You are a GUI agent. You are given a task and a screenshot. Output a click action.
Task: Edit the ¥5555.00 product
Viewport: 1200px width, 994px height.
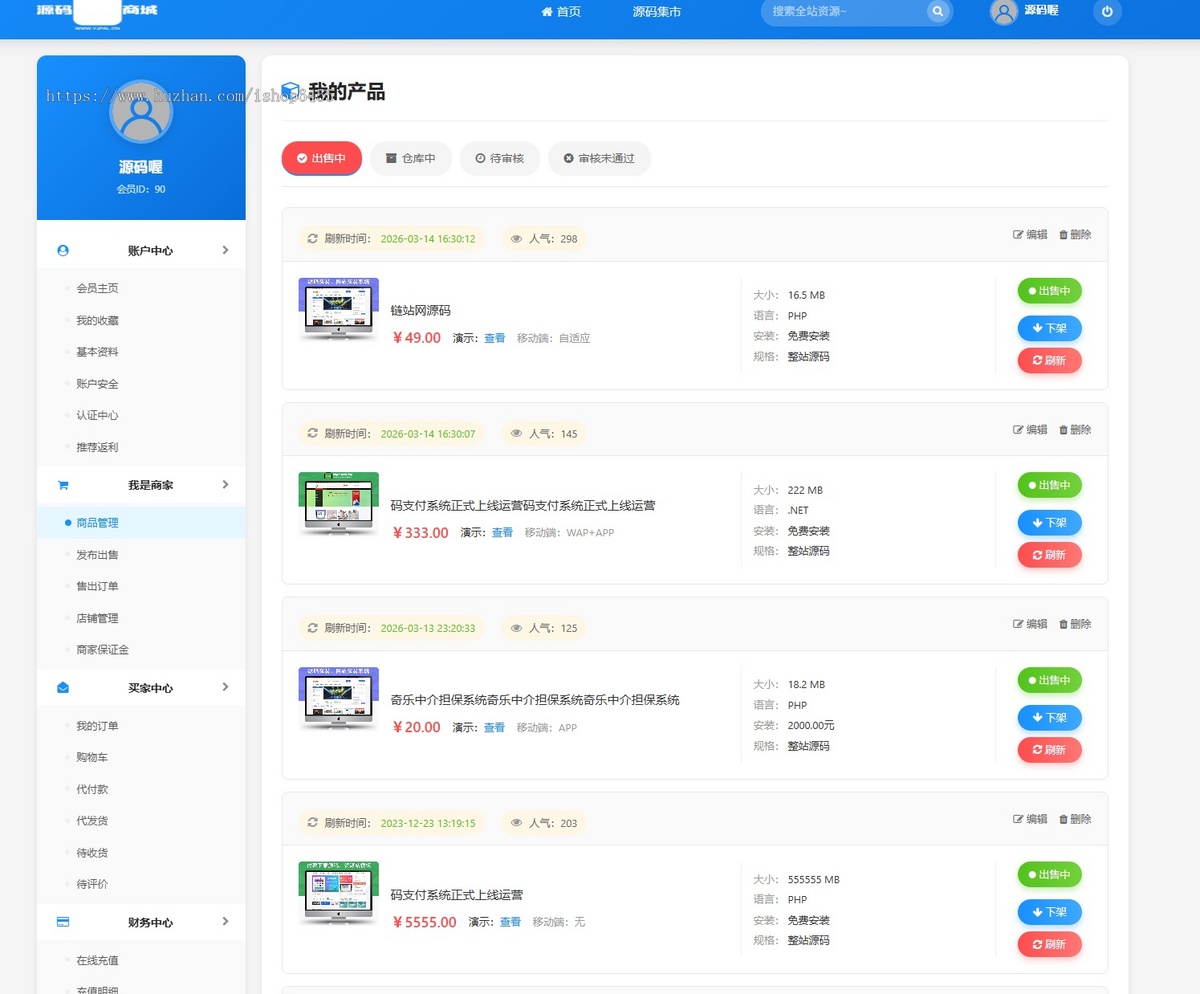(x=1030, y=819)
